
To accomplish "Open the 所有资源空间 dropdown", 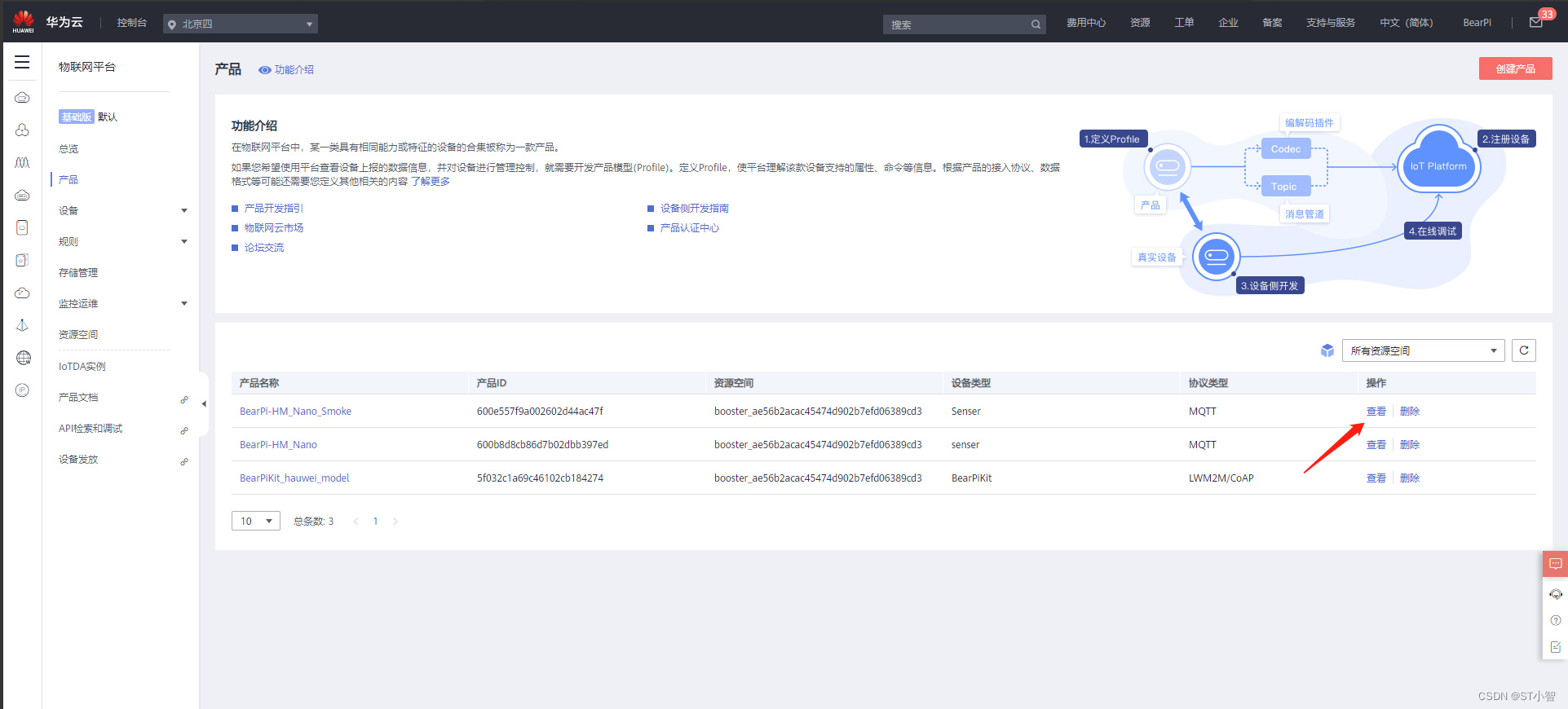I will pyautogui.click(x=1423, y=350).
